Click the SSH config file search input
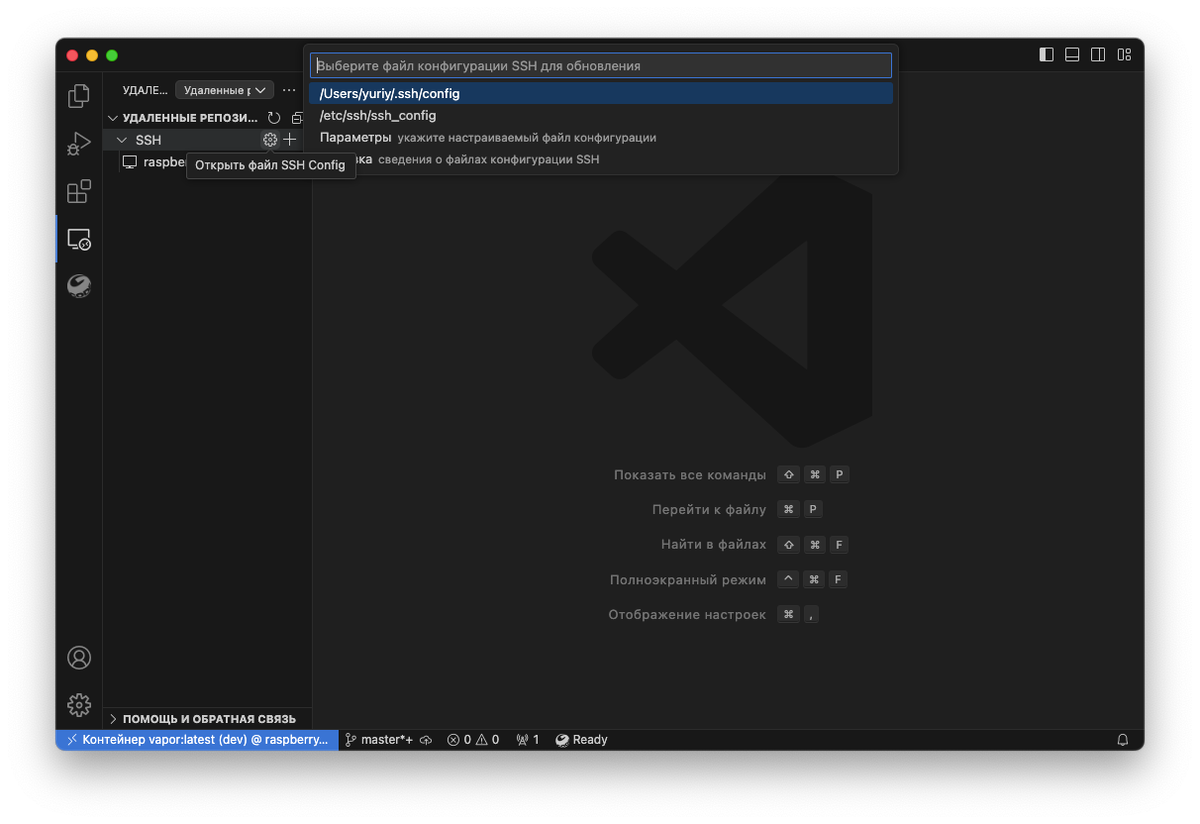Viewport: 1200px width, 824px height. pos(601,65)
